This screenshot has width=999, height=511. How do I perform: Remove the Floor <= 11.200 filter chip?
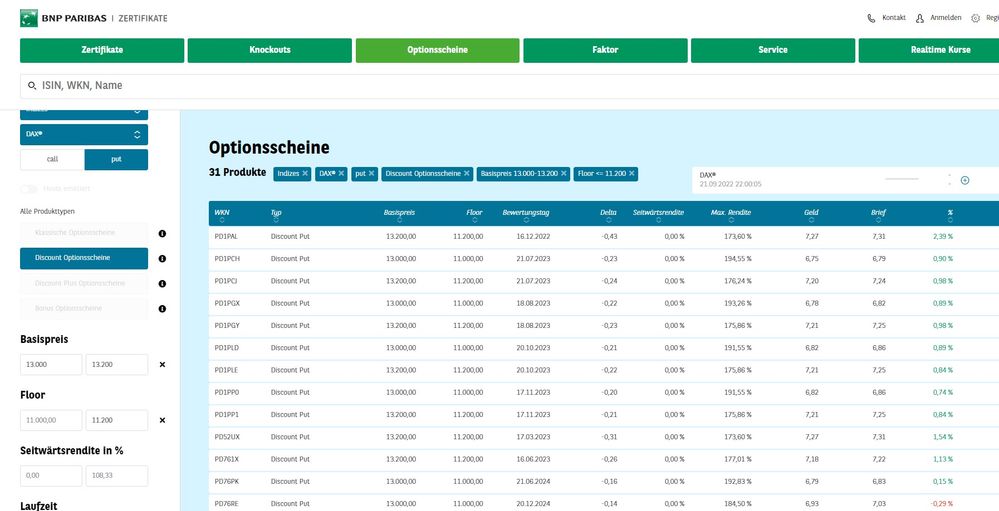coord(632,173)
